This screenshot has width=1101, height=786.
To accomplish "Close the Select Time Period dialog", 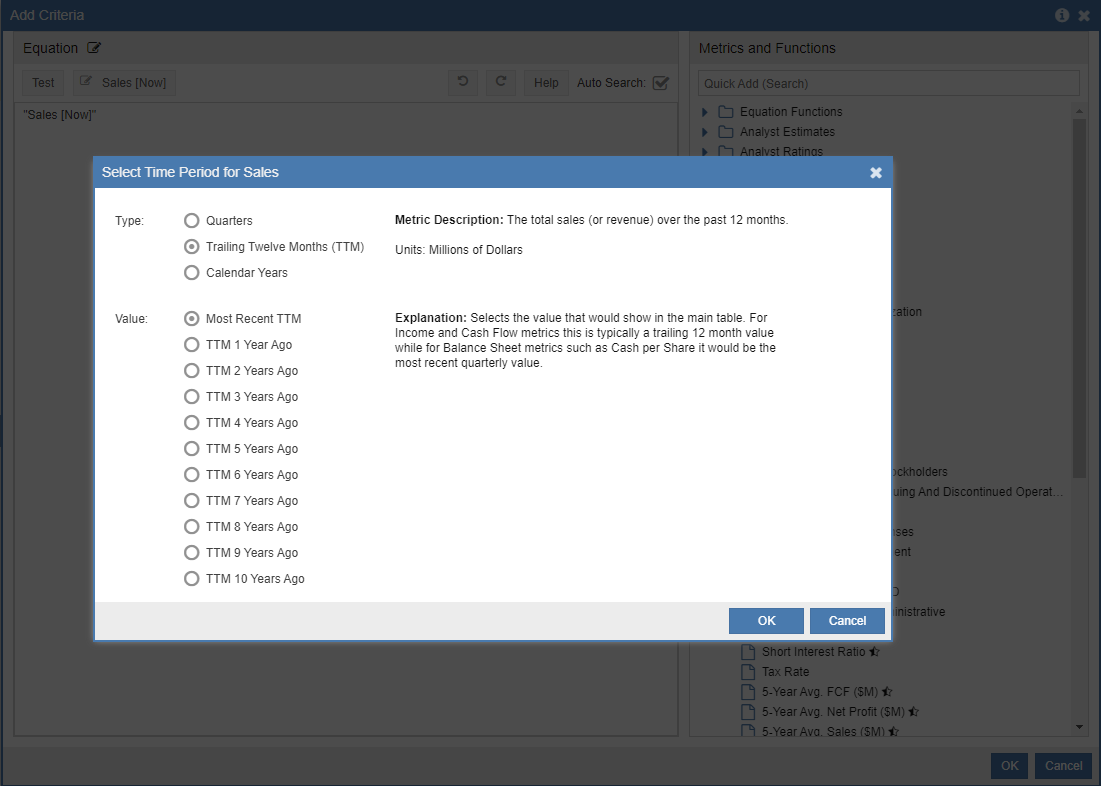I will pyautogui.click(x=876, y=173).
